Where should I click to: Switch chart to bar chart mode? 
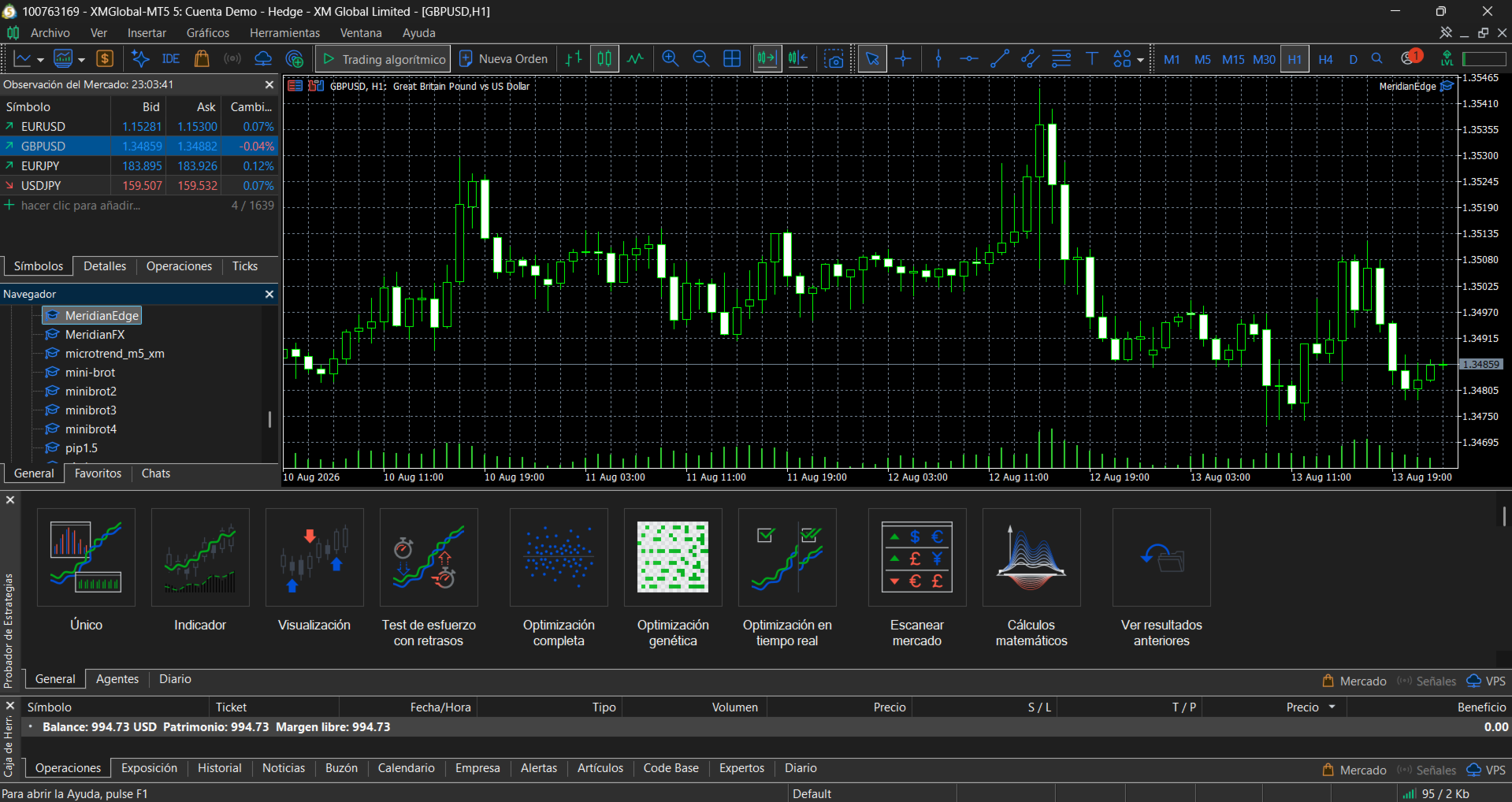pos(574,59)
